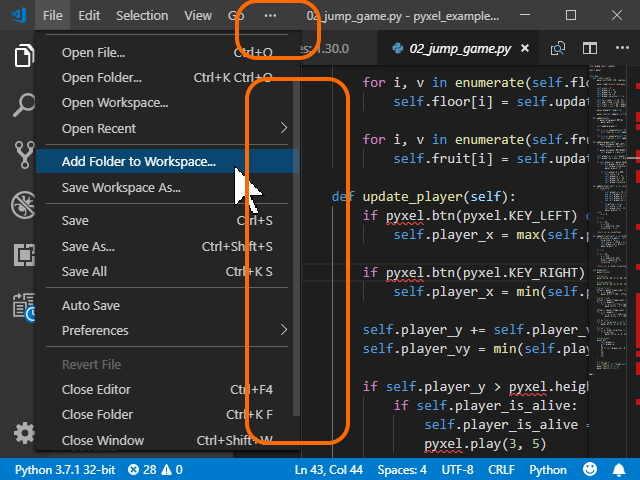Open the Manage gear icon
The image size is (640, 480).
[x=24, y=433]
